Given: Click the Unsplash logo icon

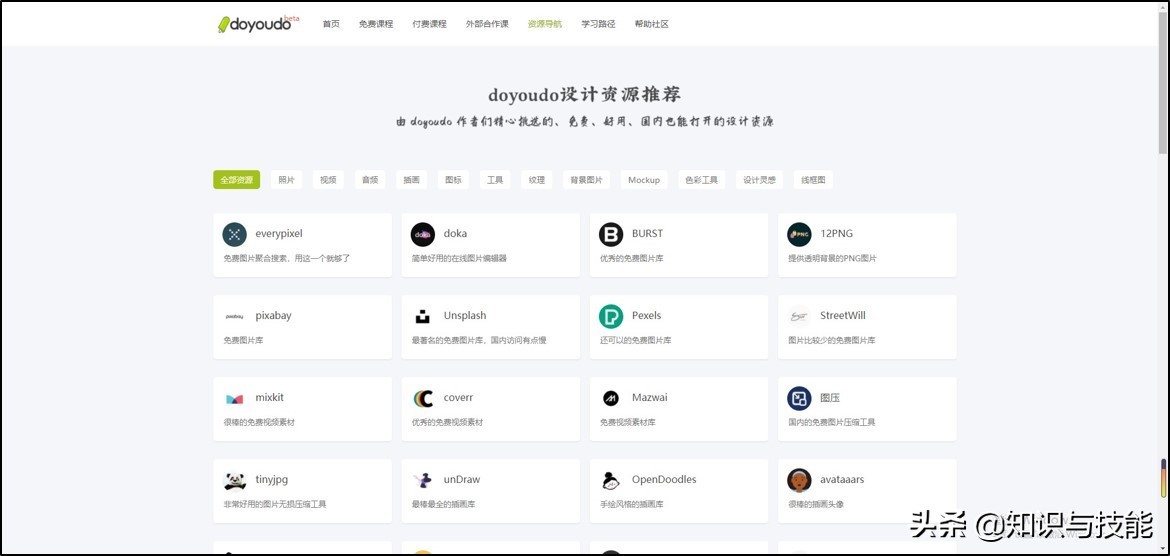Looking at the screenshot, I should pos(422,316).
